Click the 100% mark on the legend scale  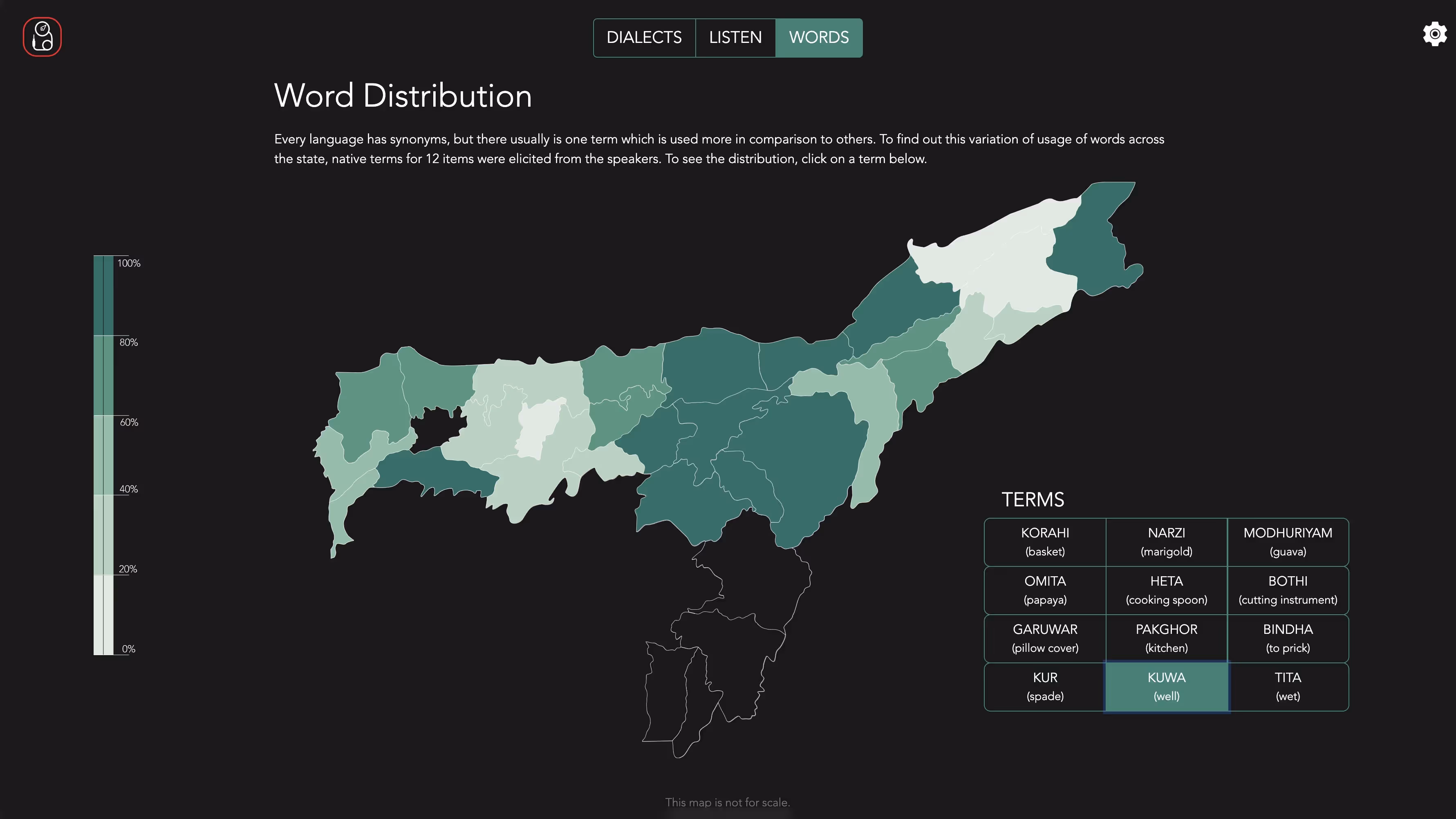[130, 263]
